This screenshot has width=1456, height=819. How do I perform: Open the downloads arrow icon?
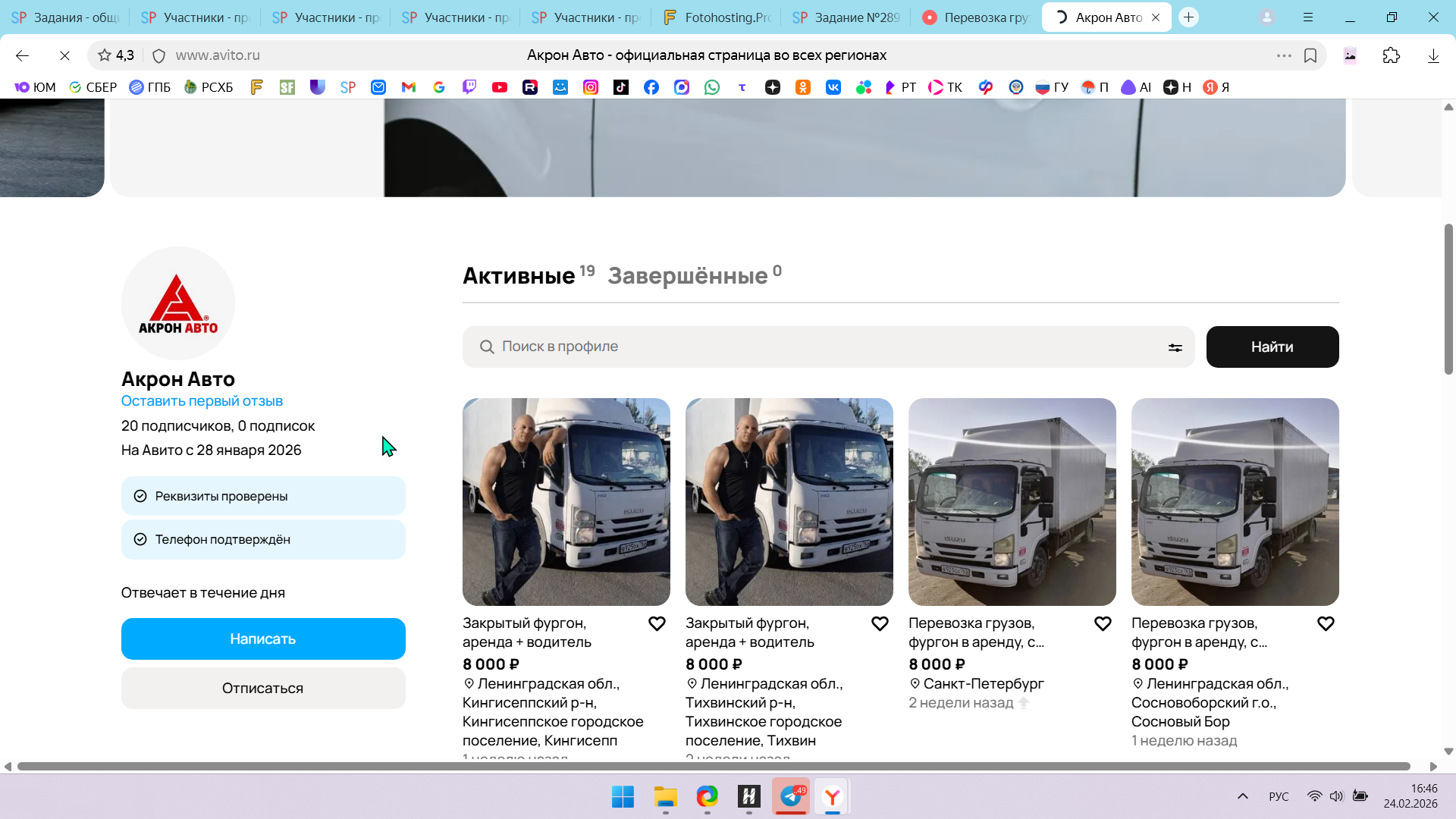[x=1433, y=55]
